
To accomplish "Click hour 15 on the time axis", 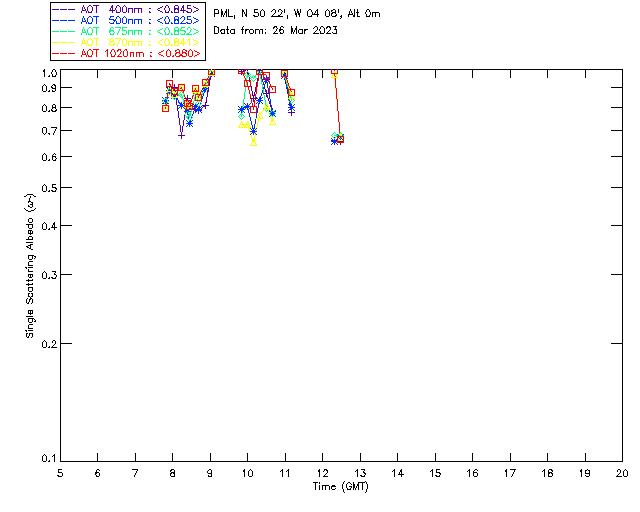I will point(435,472).
